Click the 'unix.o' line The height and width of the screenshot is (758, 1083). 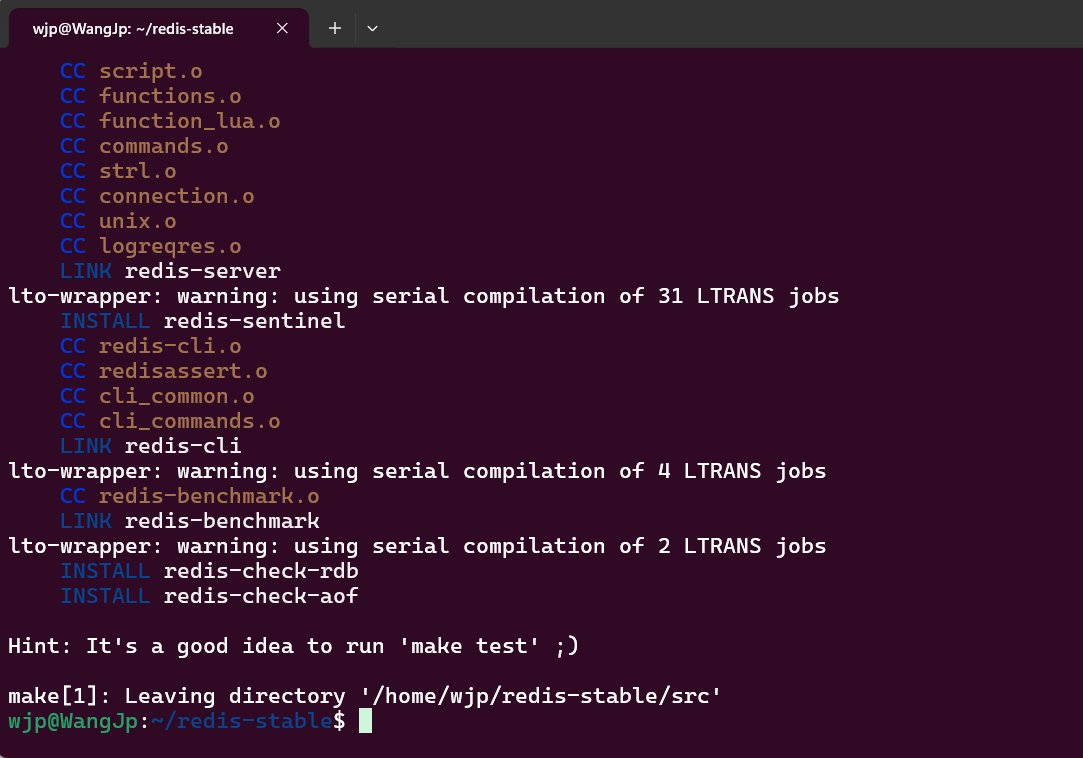coord(118,221)
